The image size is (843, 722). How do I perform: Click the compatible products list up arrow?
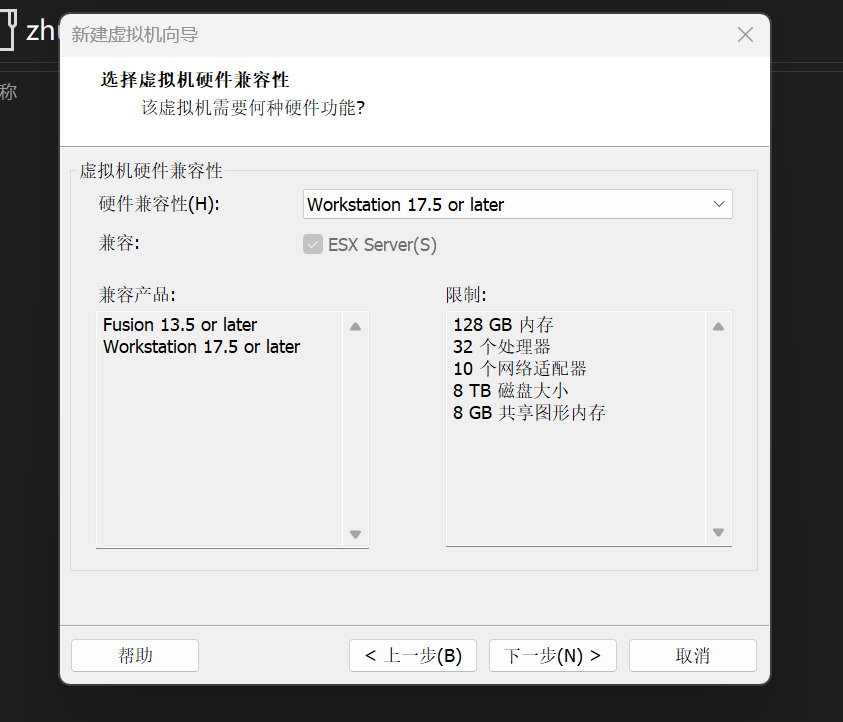(x=355, y=326)
